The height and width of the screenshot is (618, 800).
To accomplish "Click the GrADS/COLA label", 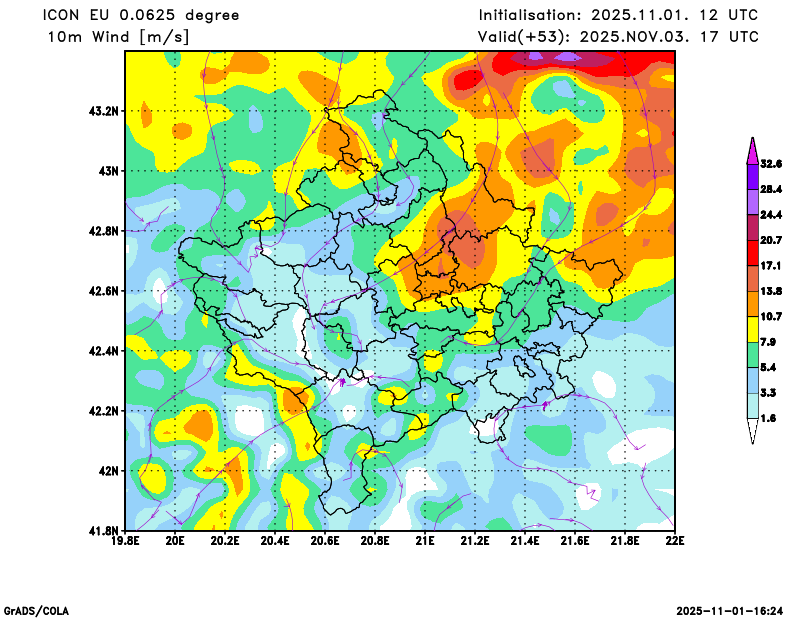I will pyautogui.click(x=36, y=610).
